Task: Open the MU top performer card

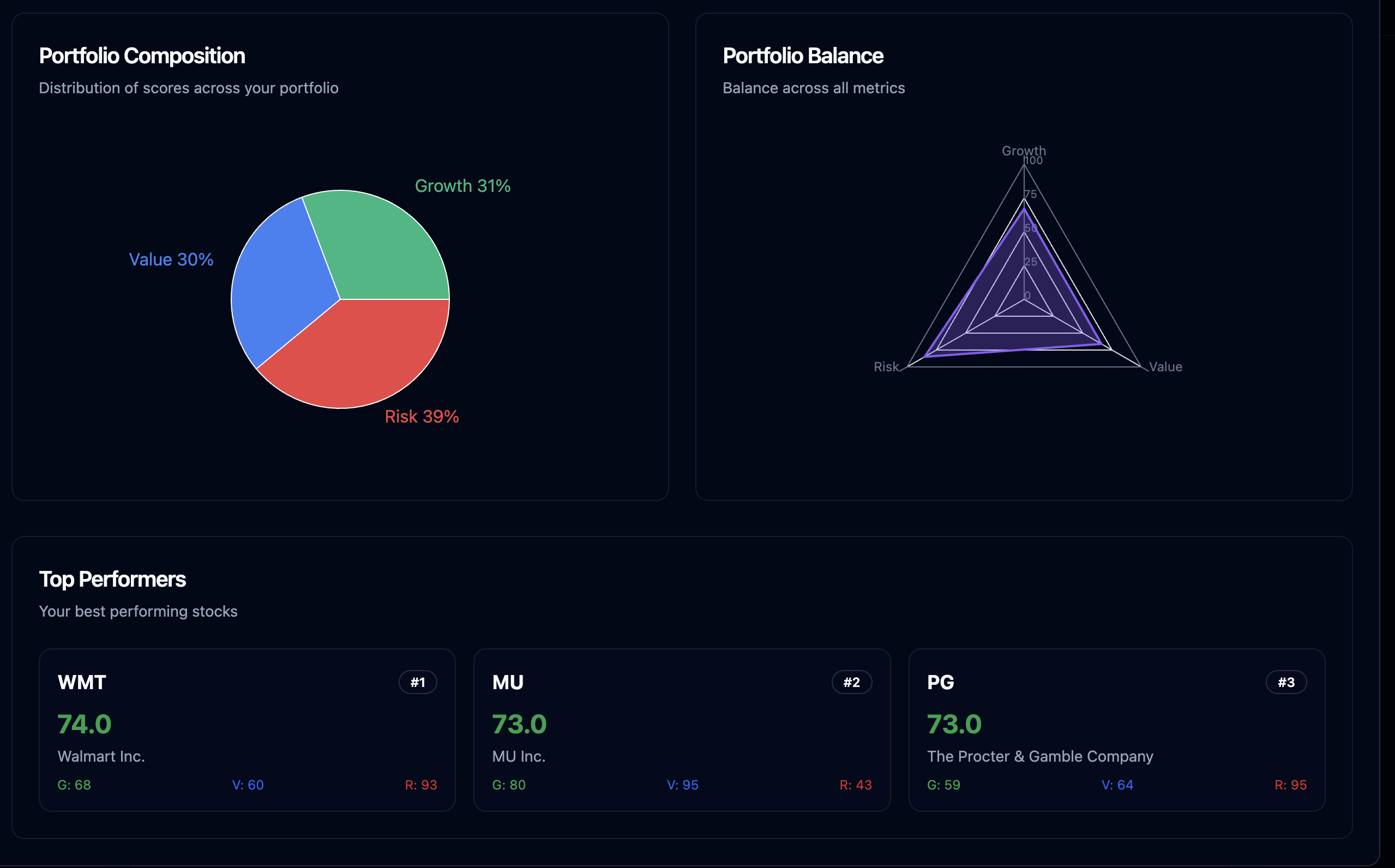Action: point(682,730)
